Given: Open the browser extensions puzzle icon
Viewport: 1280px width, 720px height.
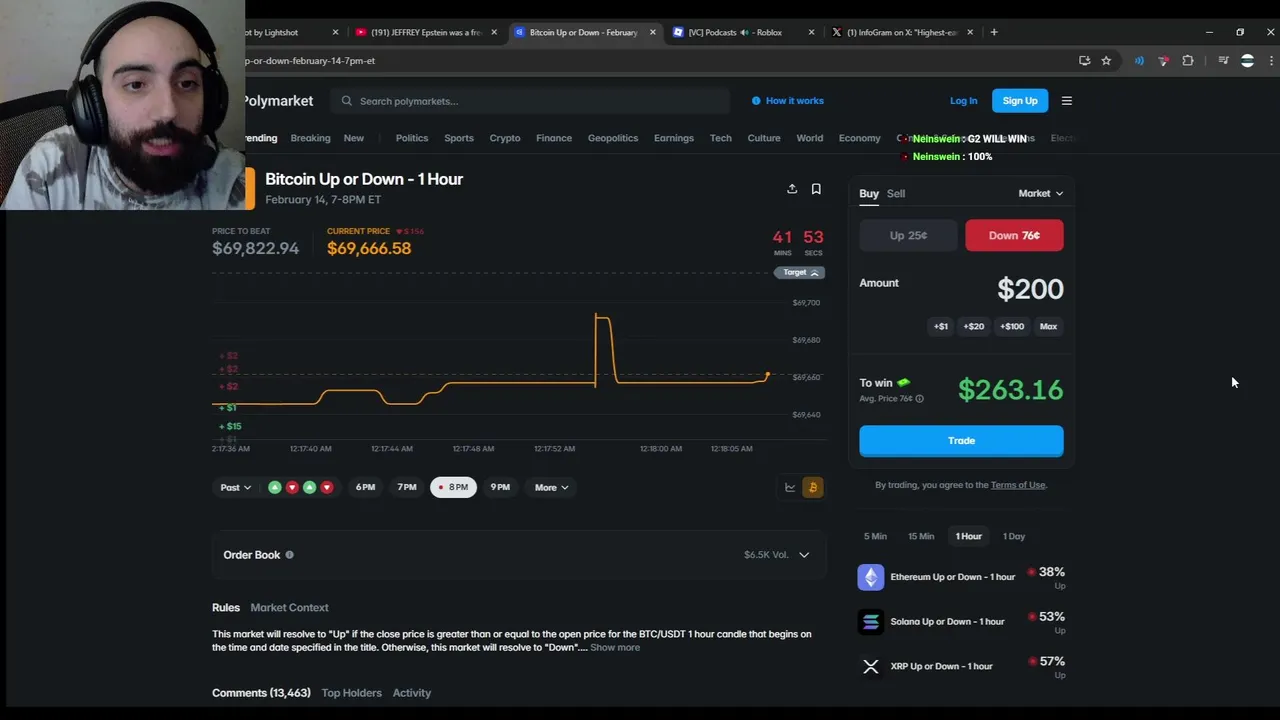Looking at the screenshot, I should point(1188,61).
